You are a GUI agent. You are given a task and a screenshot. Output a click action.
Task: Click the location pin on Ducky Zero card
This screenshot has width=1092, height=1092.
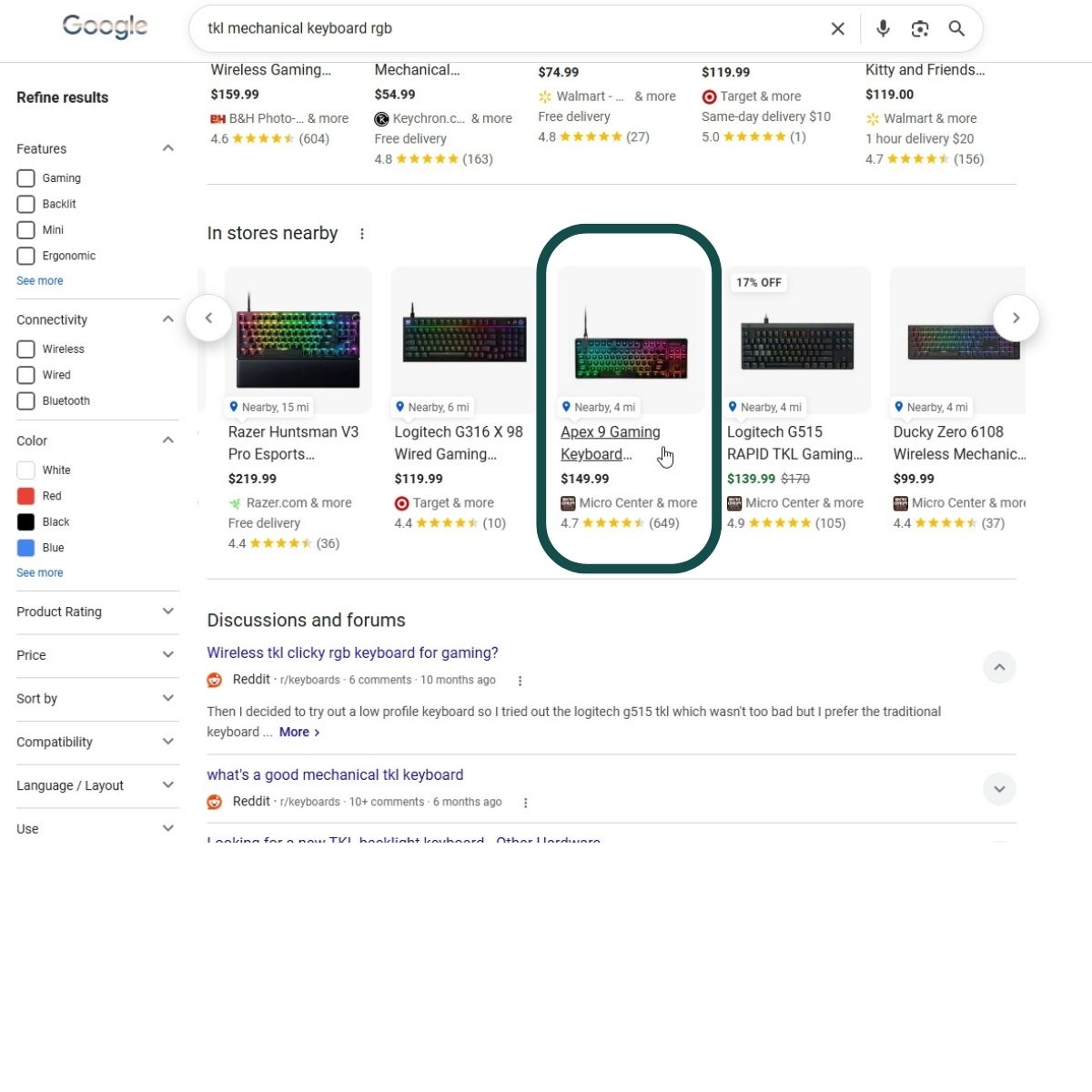click(899, 407)
